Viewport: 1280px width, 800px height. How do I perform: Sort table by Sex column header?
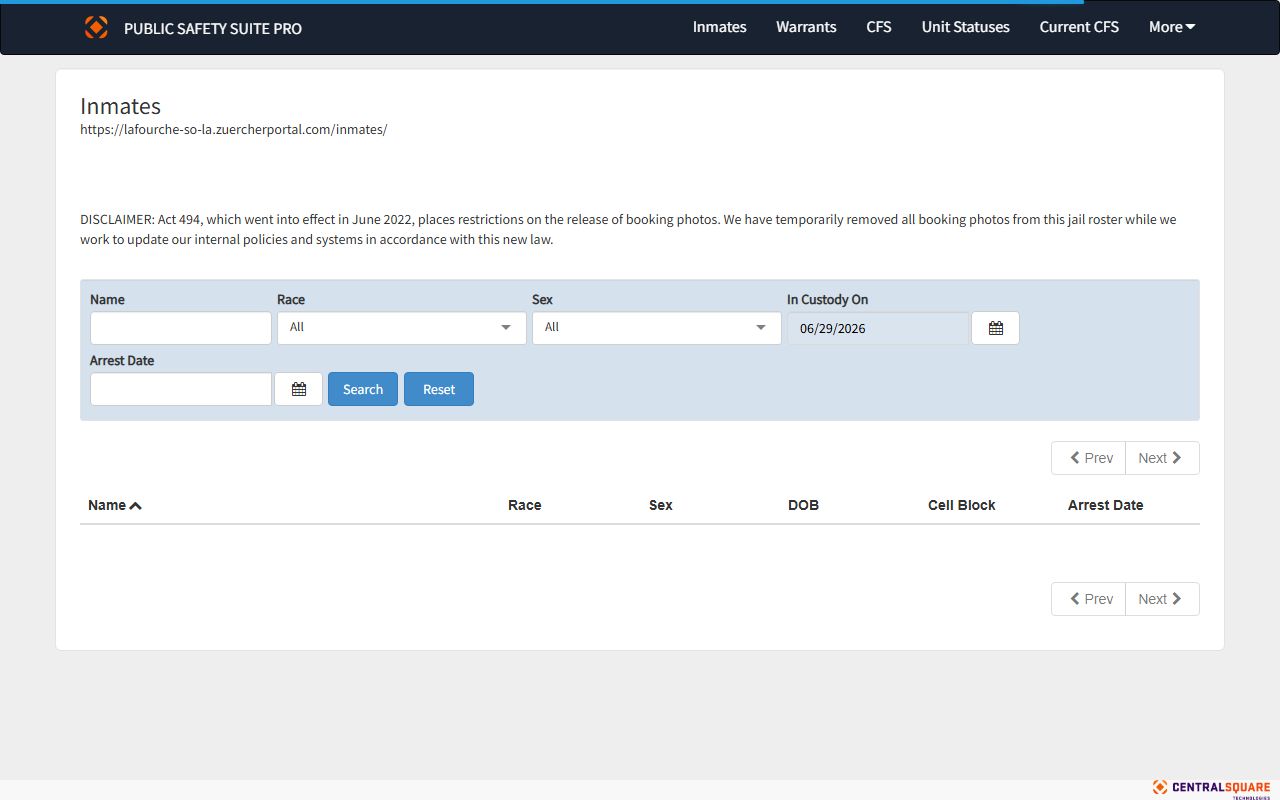pyautogui.click(x=661, y=505)
